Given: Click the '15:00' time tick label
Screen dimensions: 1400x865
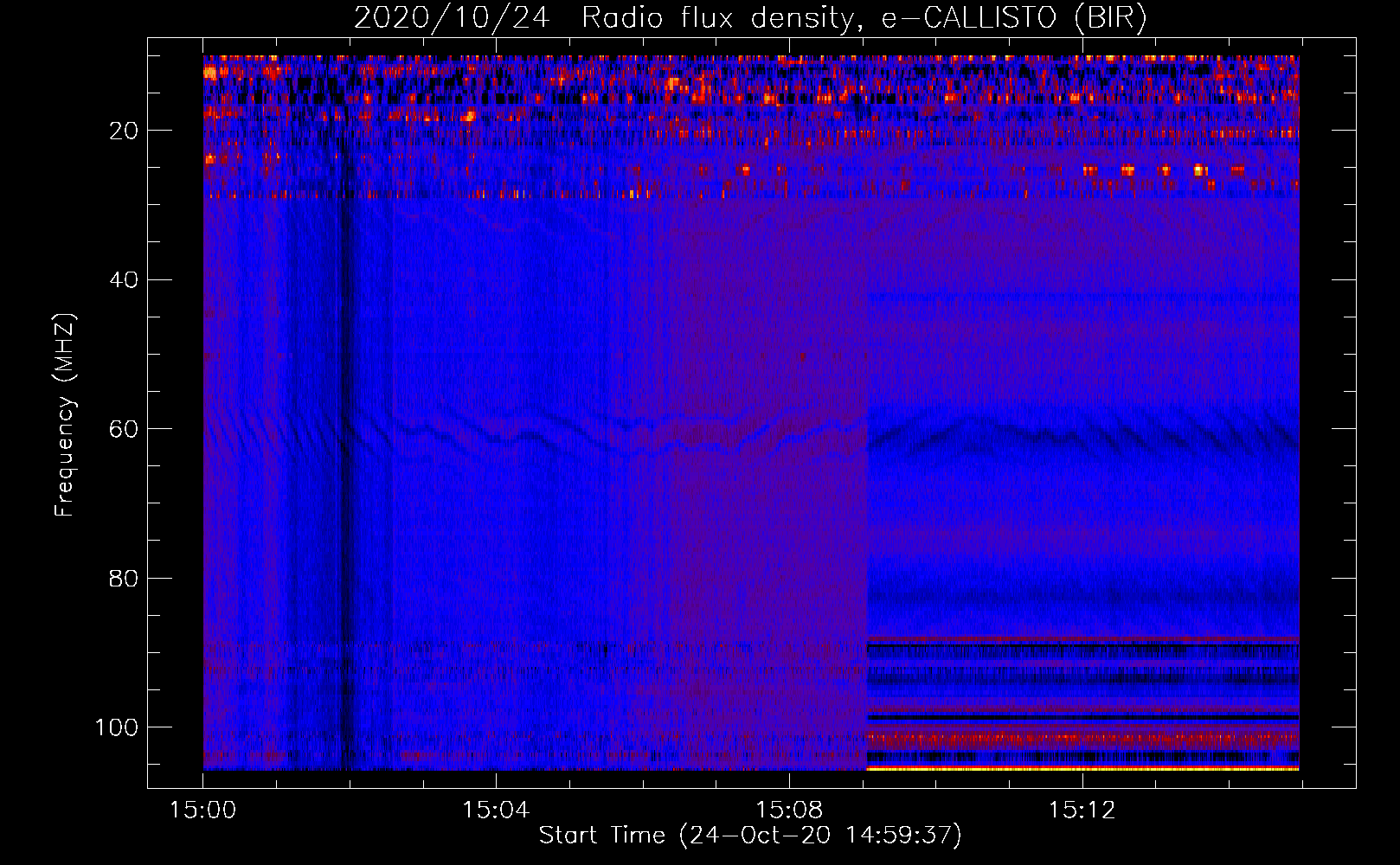Looking at the screenshot, I should point(202,811).
